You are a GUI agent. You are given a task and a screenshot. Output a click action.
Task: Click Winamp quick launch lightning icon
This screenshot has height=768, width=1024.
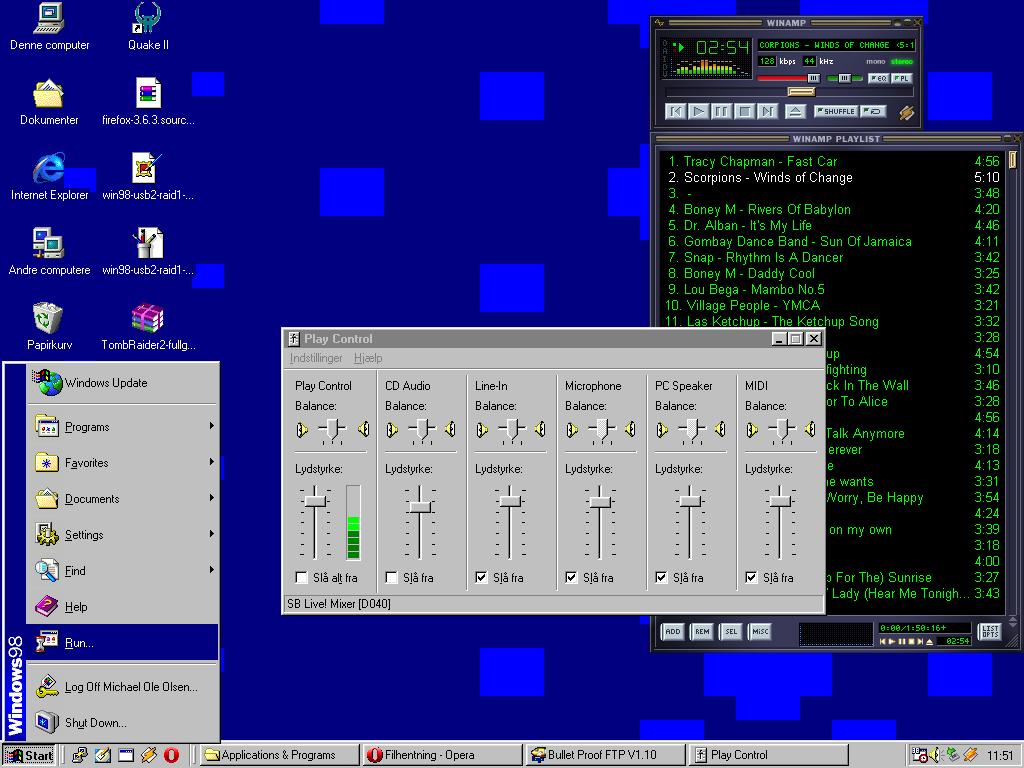[148, 755]
